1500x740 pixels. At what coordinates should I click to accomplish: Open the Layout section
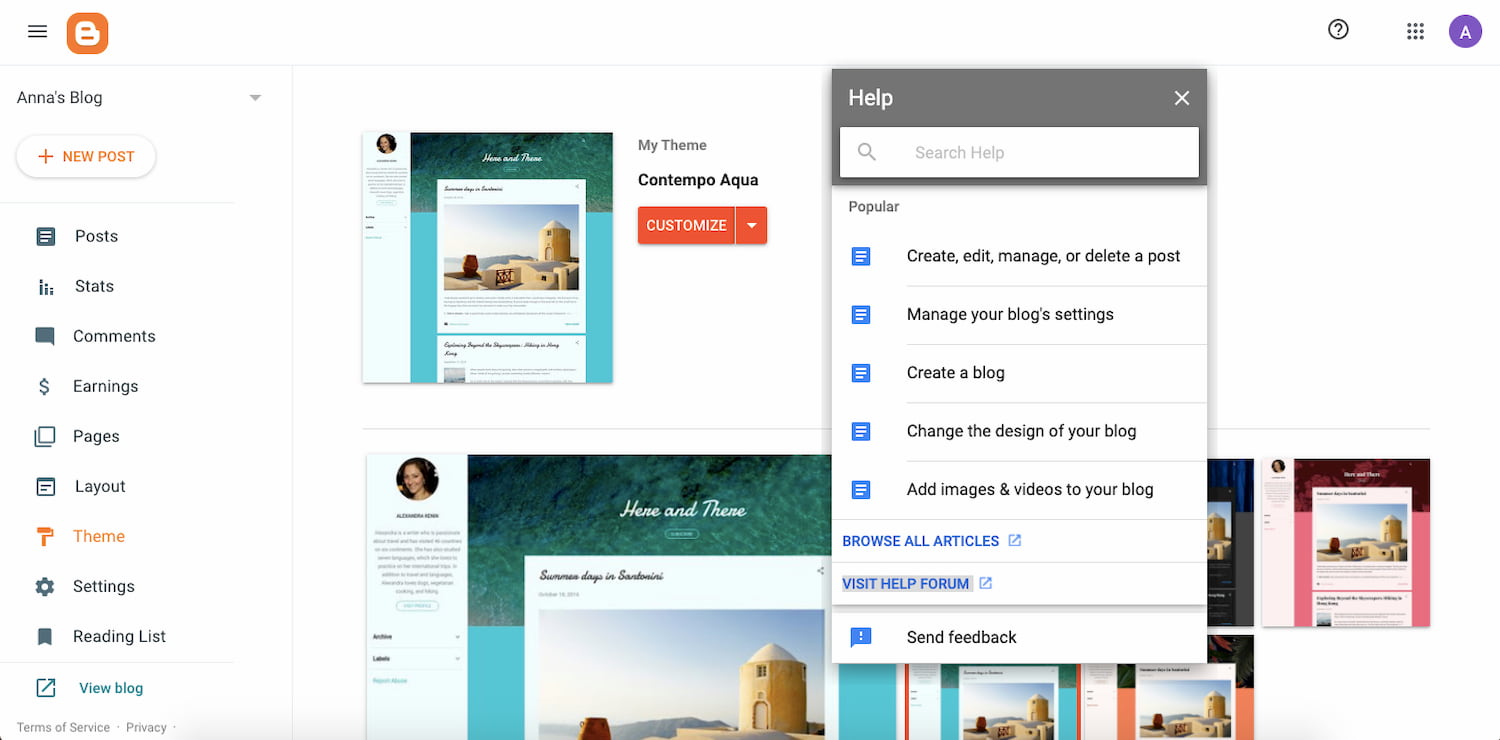[100, 487]
